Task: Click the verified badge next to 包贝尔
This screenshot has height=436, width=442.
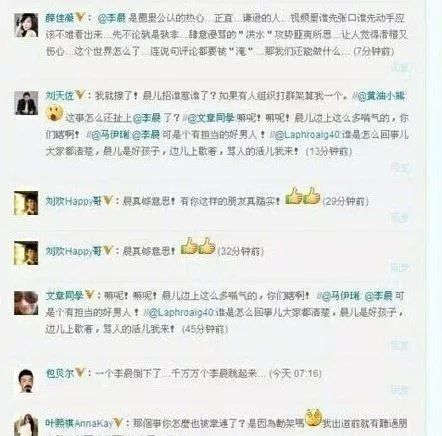Action: (80, 372)
